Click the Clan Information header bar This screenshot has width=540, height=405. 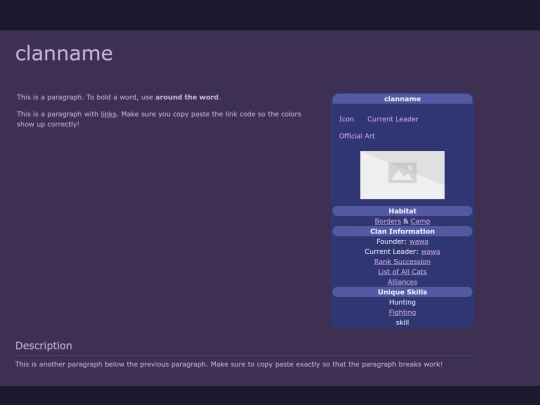[402, 231]
